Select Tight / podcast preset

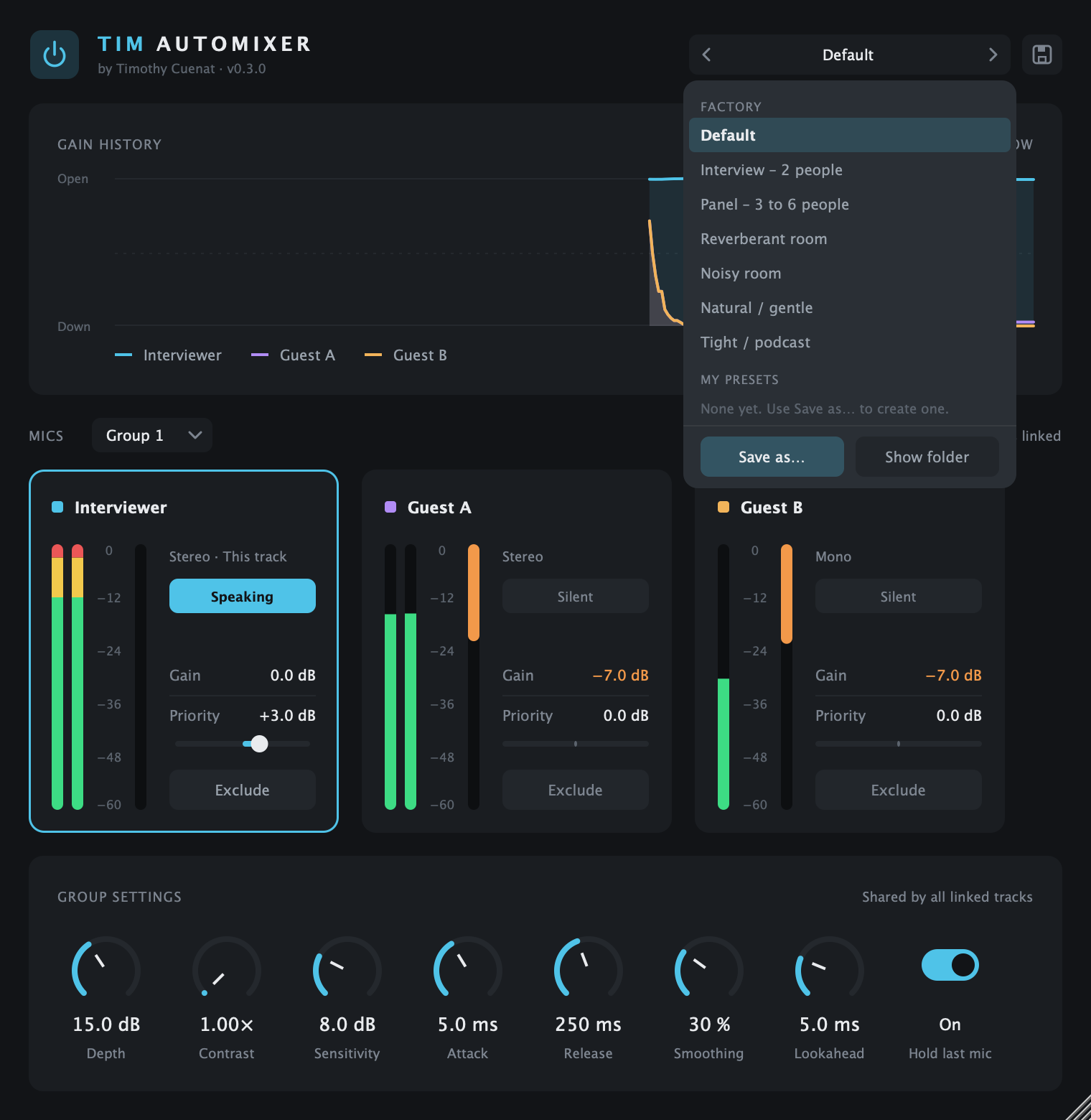point(850,342)
